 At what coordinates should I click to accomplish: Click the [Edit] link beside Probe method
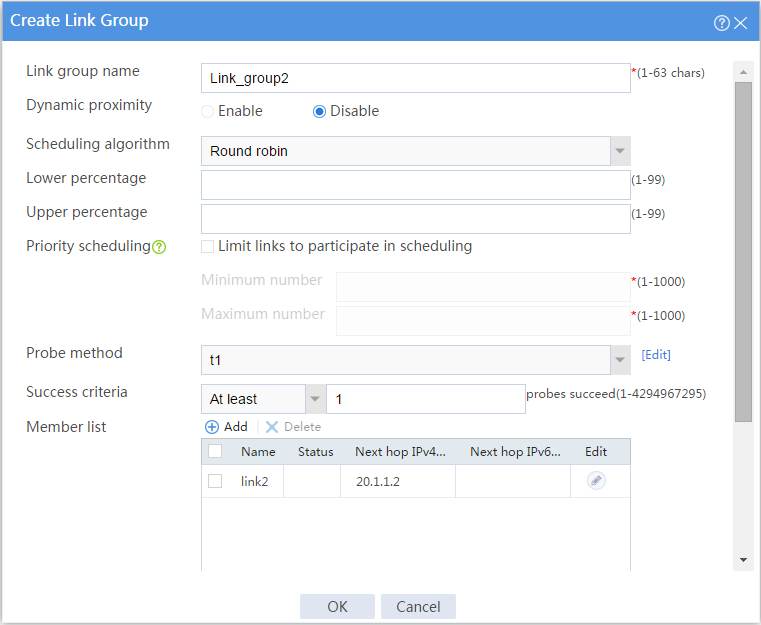656,355
